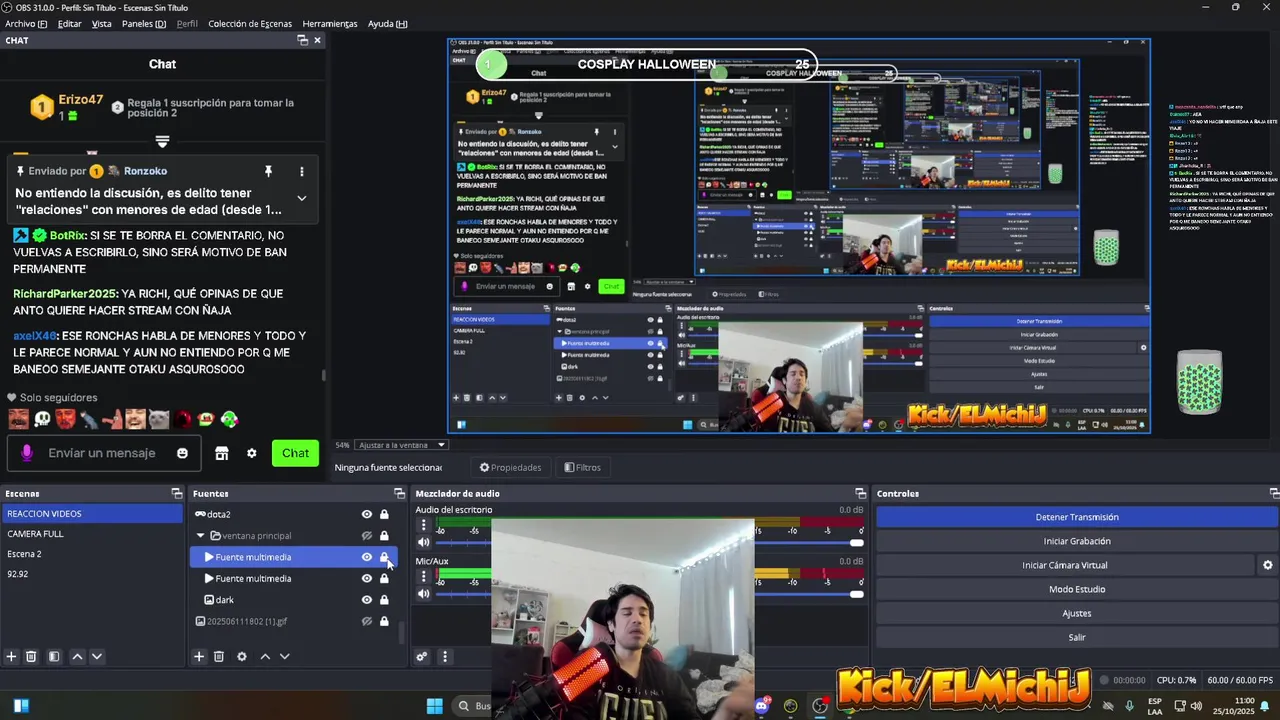Open the Paneles menu
The height and width of the screenshot is (720, 1280).
coord(144,23)
